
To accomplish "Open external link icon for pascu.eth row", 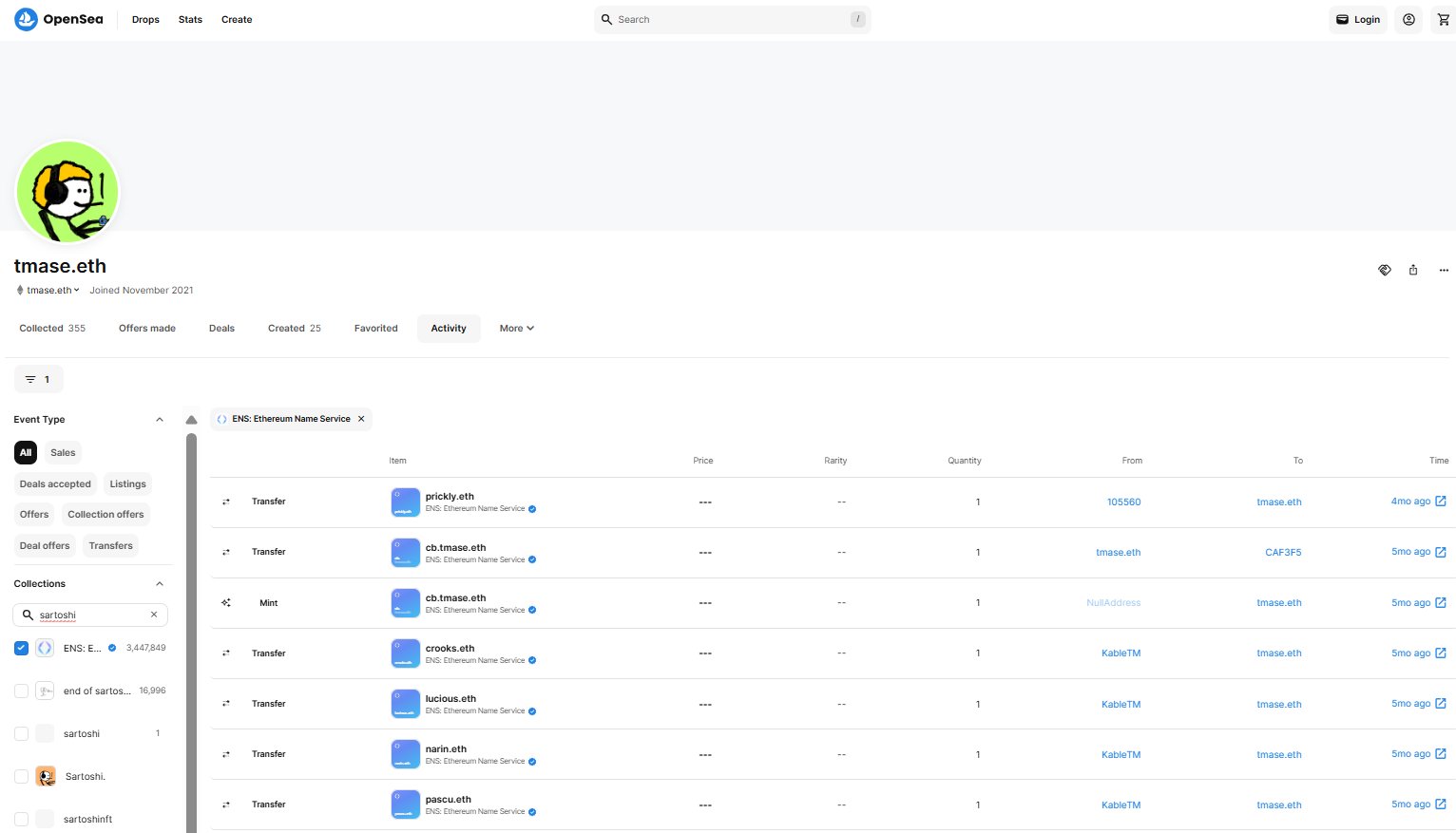I will [1441, 804].
